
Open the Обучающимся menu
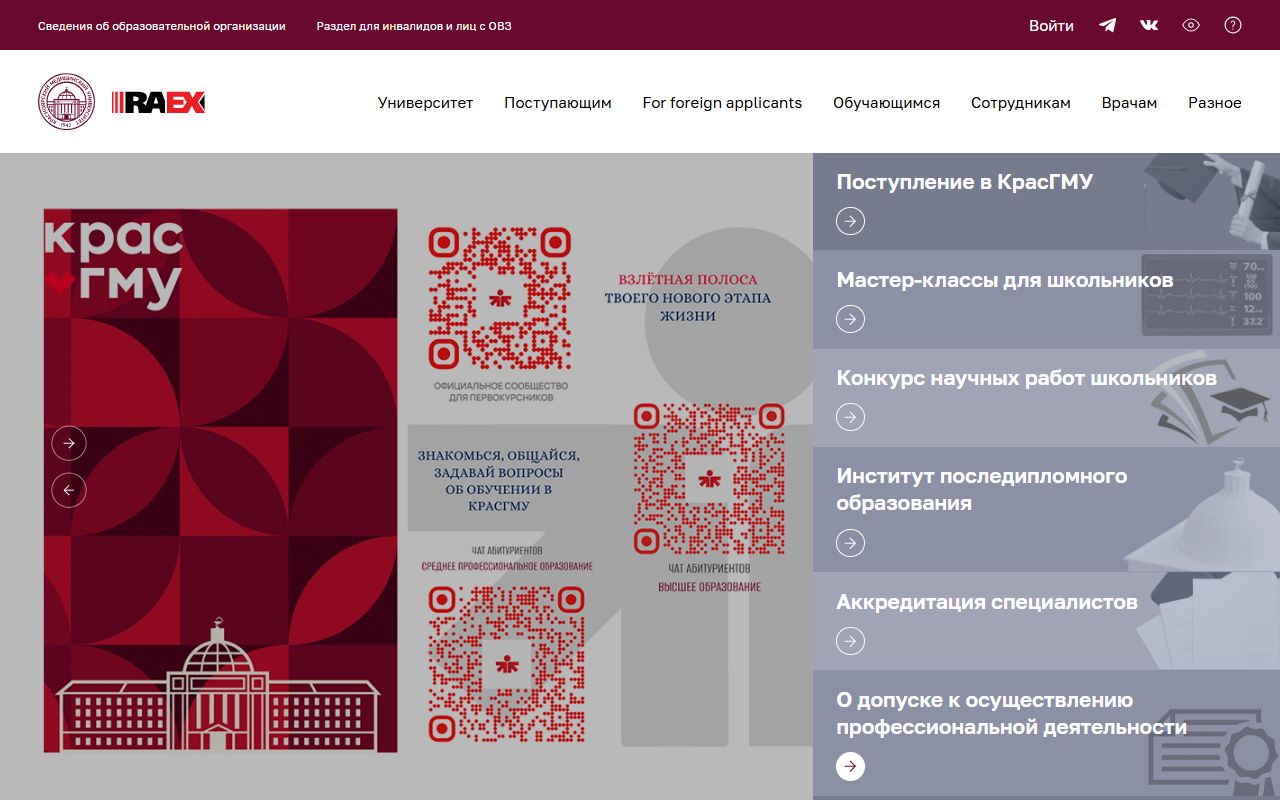[x=886, y=102]
